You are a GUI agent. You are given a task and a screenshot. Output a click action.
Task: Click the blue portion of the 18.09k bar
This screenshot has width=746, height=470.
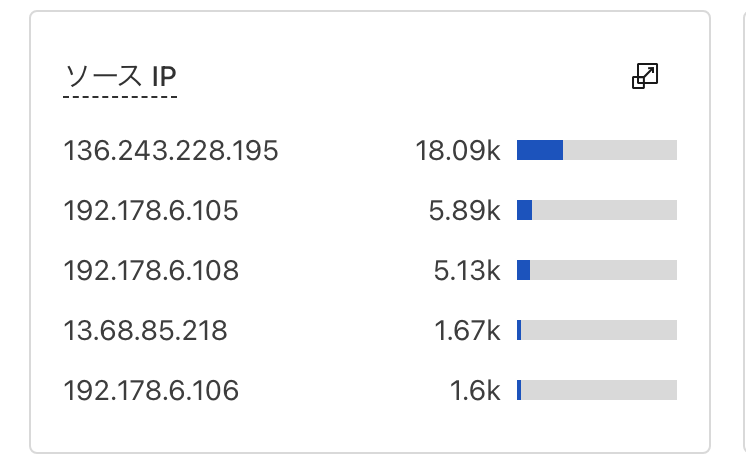[x=540, y=150]
